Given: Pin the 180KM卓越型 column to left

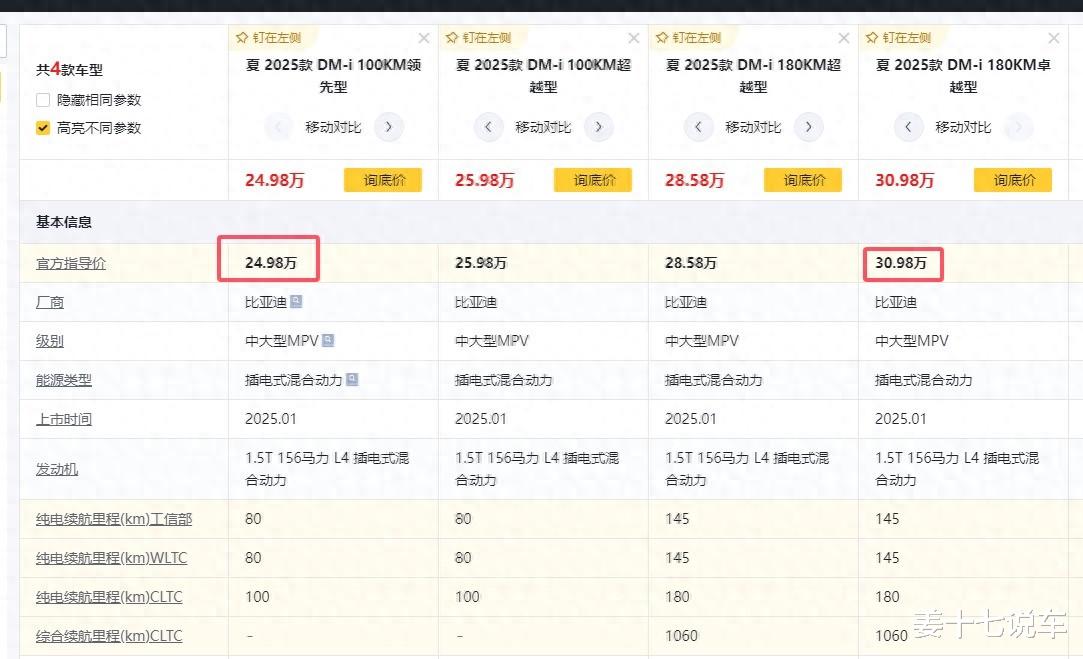Looking at the screenshot, I should (x=897, y=38).
